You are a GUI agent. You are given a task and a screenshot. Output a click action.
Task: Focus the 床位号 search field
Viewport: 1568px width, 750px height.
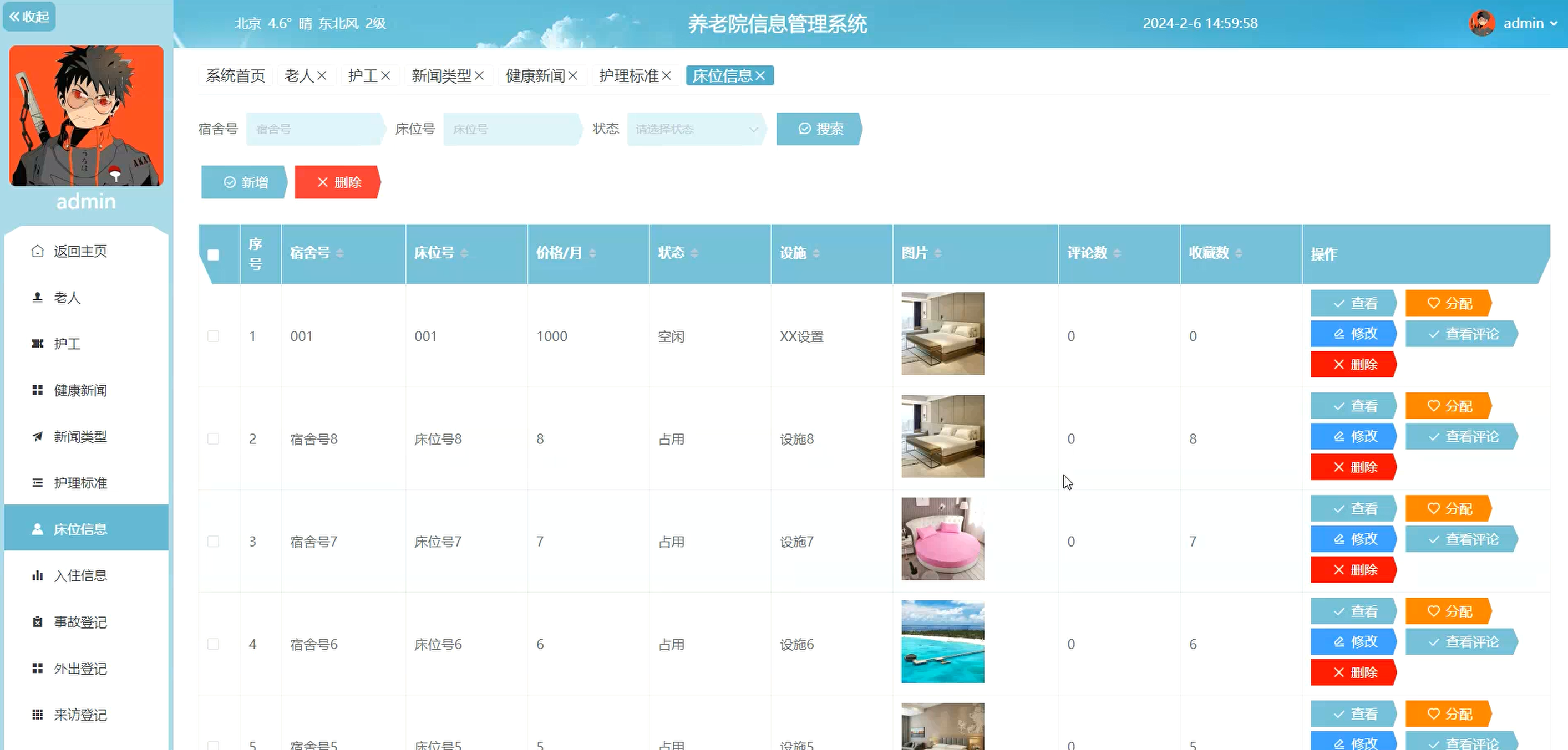(512, 129)
